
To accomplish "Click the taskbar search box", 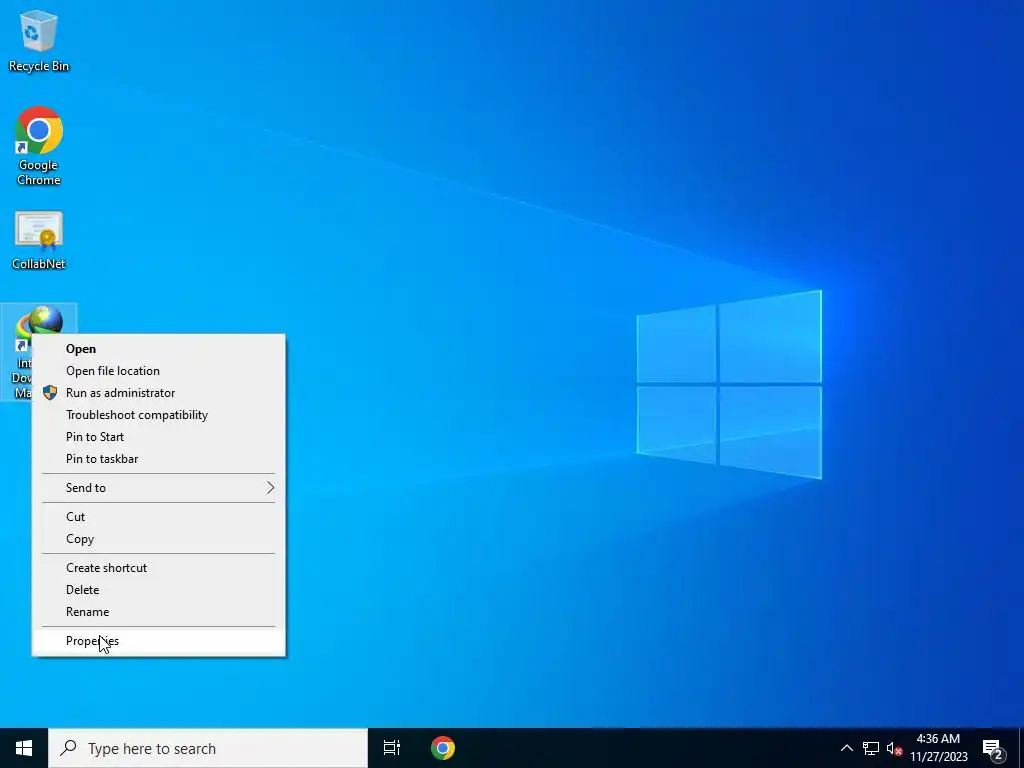I will (208, 748).
